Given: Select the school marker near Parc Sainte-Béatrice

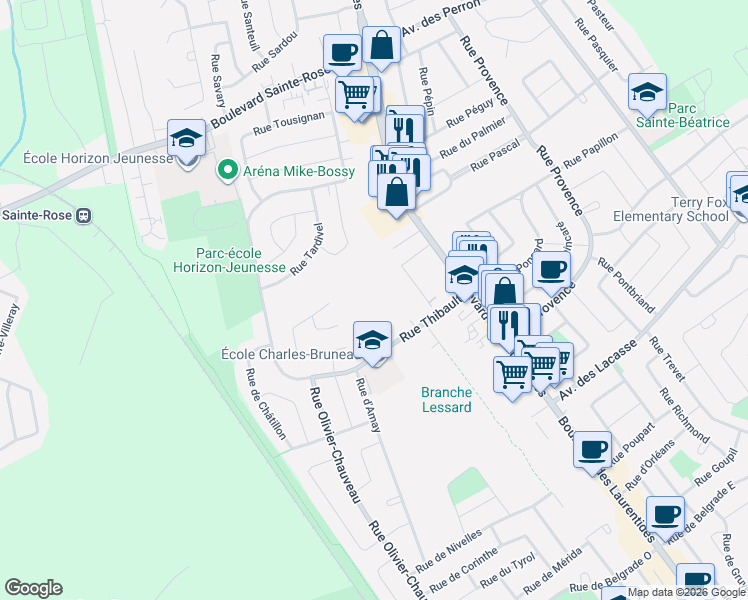Looking at the screenshot, I should [x=647, y=93].
